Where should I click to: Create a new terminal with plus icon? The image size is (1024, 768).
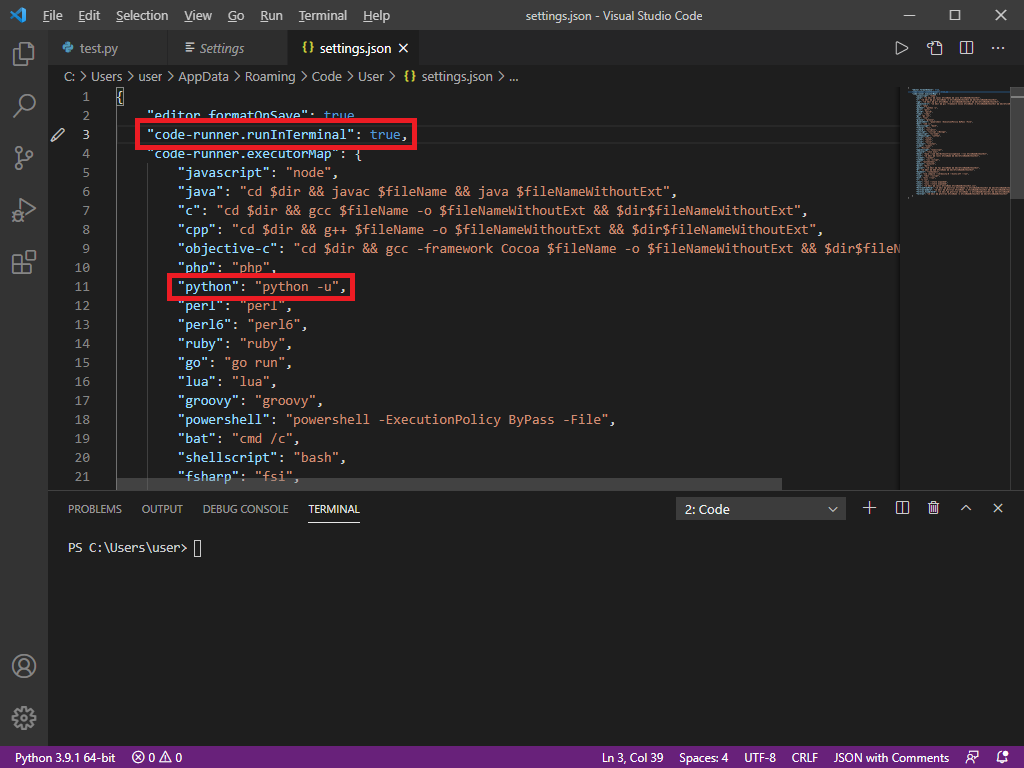point(869,508)
